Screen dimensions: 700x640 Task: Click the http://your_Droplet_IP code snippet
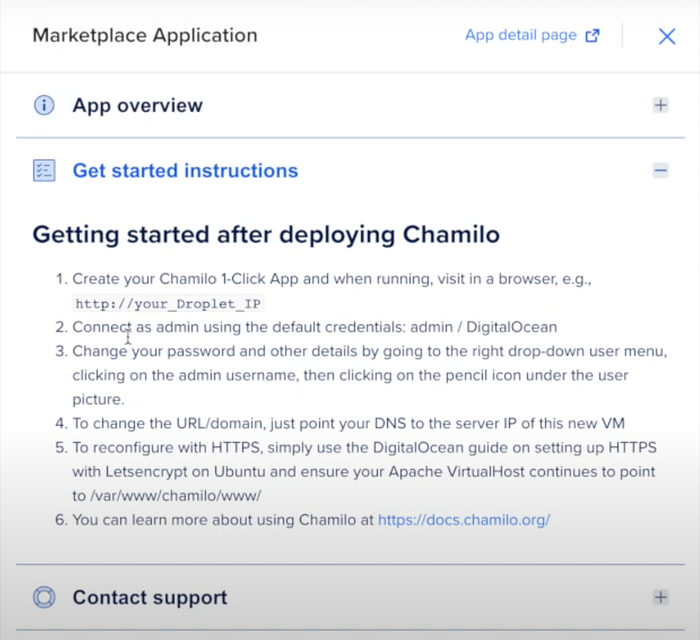tap(168, 304)
